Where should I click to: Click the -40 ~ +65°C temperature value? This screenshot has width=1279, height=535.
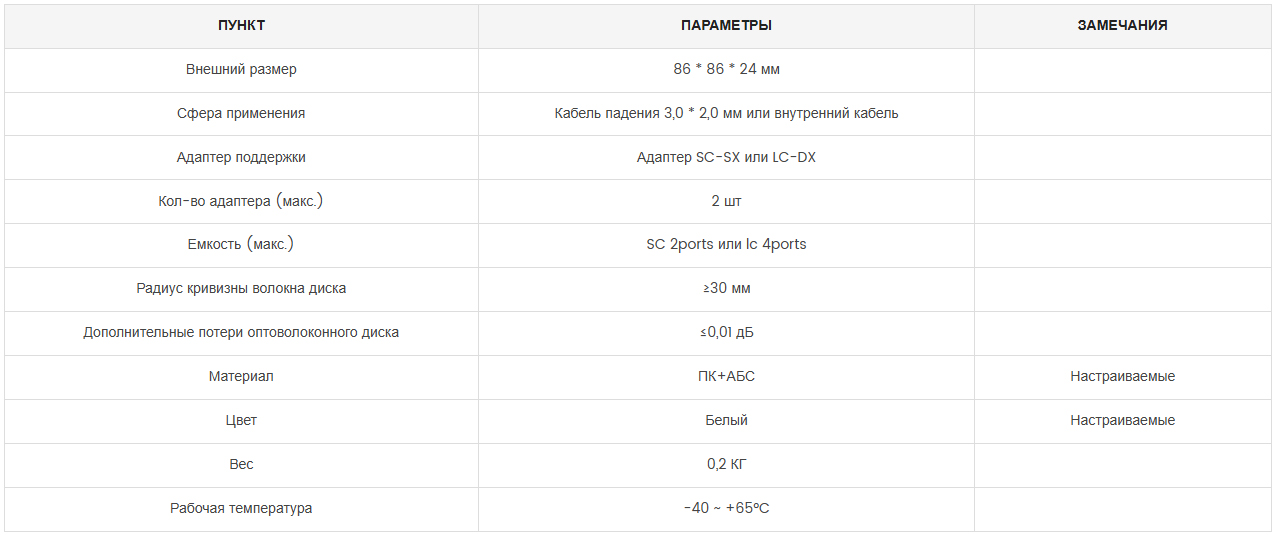pyautogui.click(x=726, y=509)
